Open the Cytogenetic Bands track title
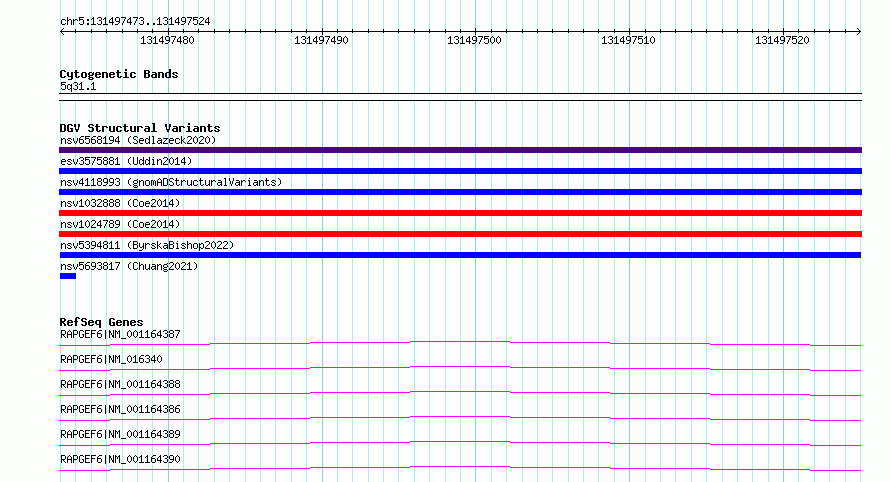This screenshot has height=482, width=890. (119, 74)
